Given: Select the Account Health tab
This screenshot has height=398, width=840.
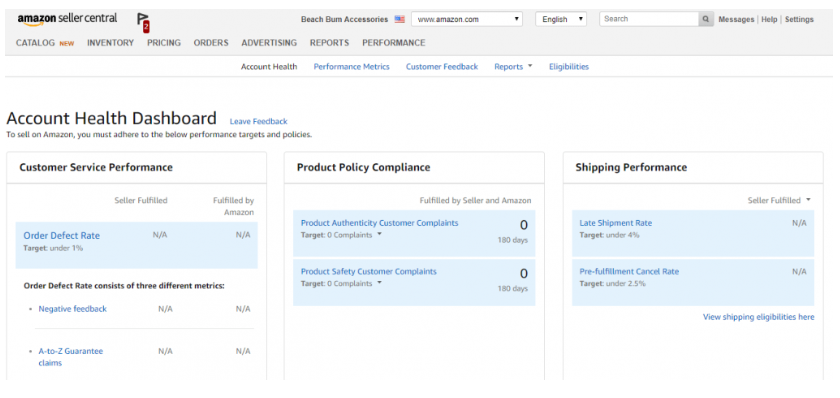Looking at the screenshot, I should pos(269,67).
